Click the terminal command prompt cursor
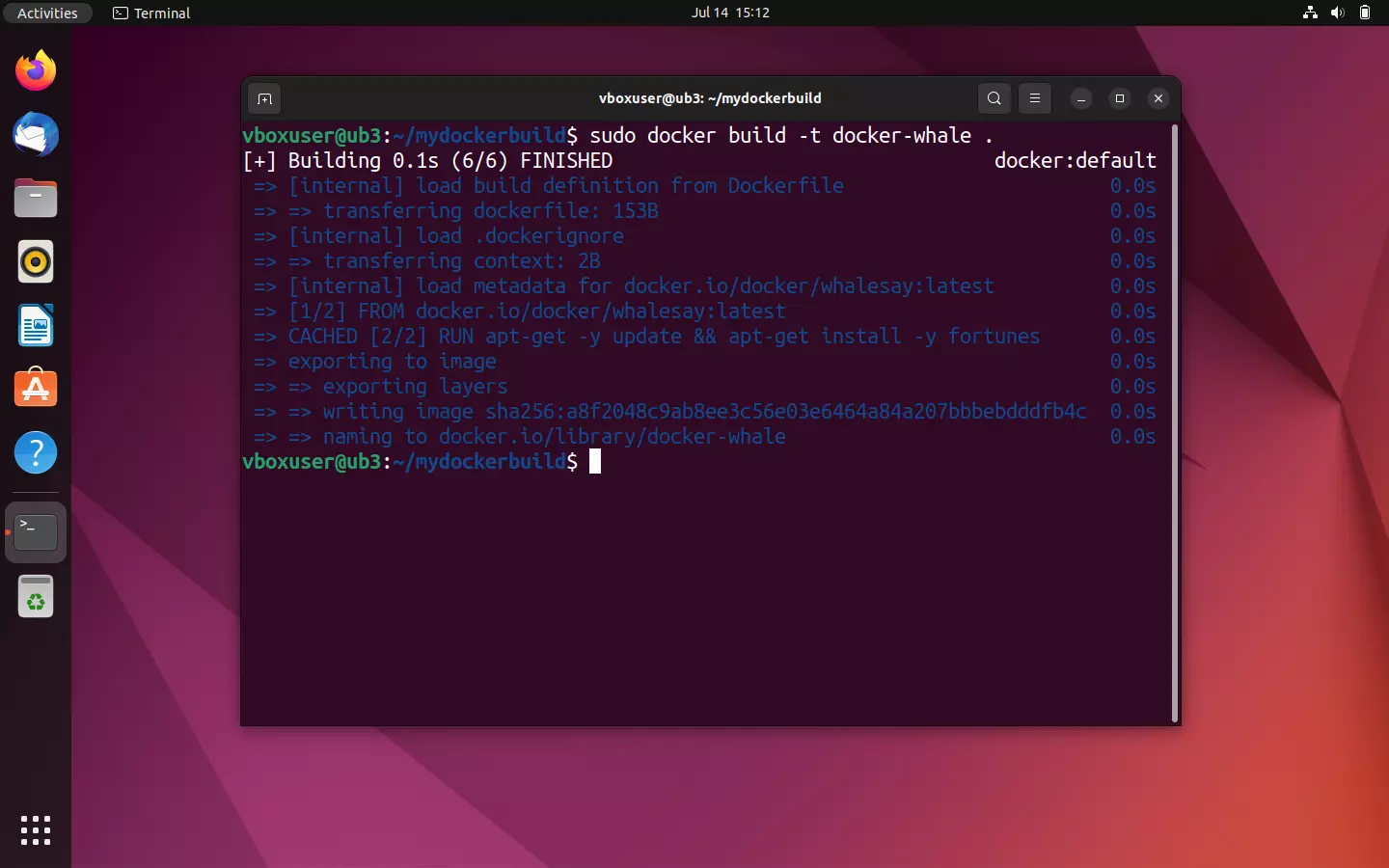Image resolution: width=1389 pixels, height=868 pixels. [x=595, y=462]
